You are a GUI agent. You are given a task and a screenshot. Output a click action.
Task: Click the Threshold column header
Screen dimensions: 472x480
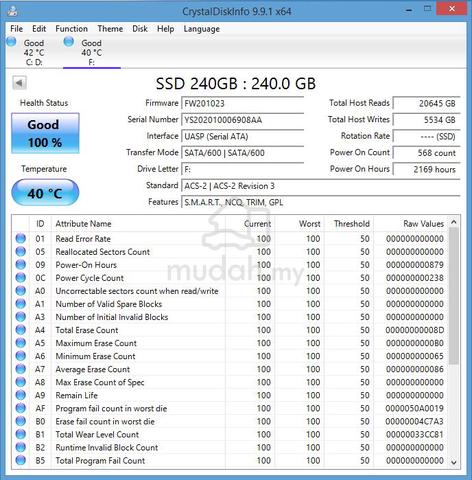coord(349,224)
